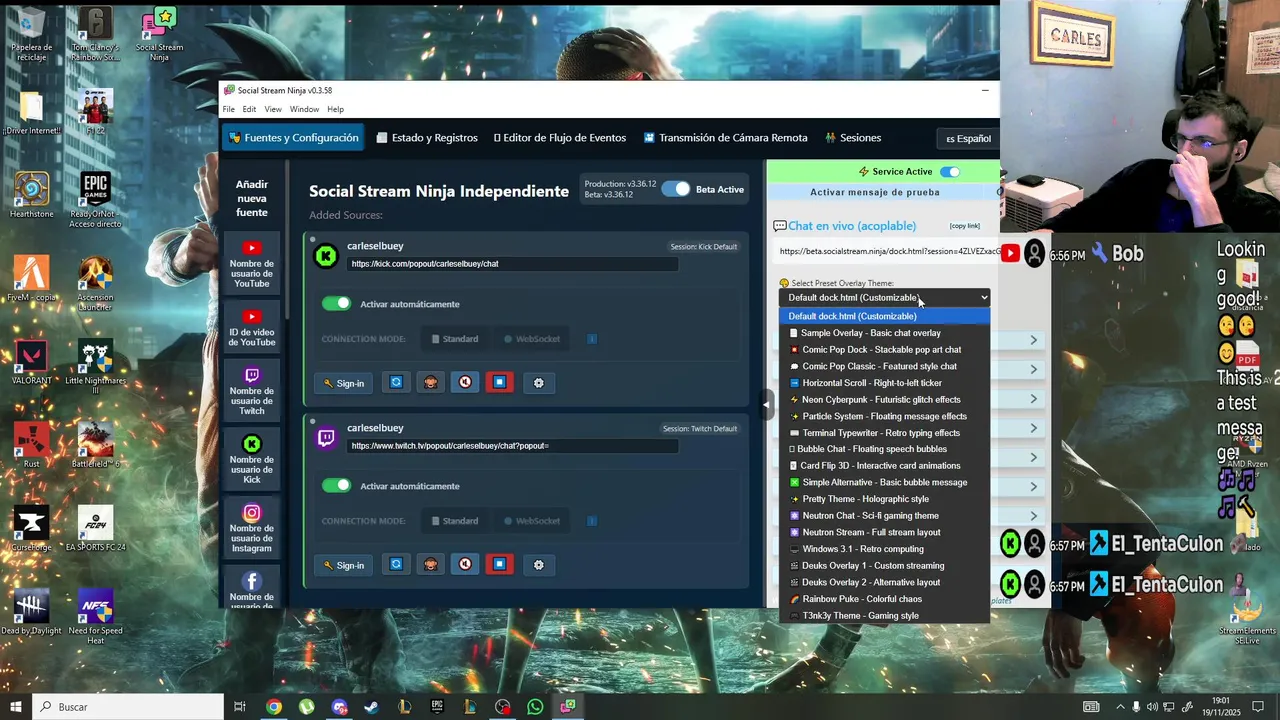Image resolution: width=1280 pixels, height=720 pixels.
Task: Click the red stop icon on the Kick source
Action: 499,382
